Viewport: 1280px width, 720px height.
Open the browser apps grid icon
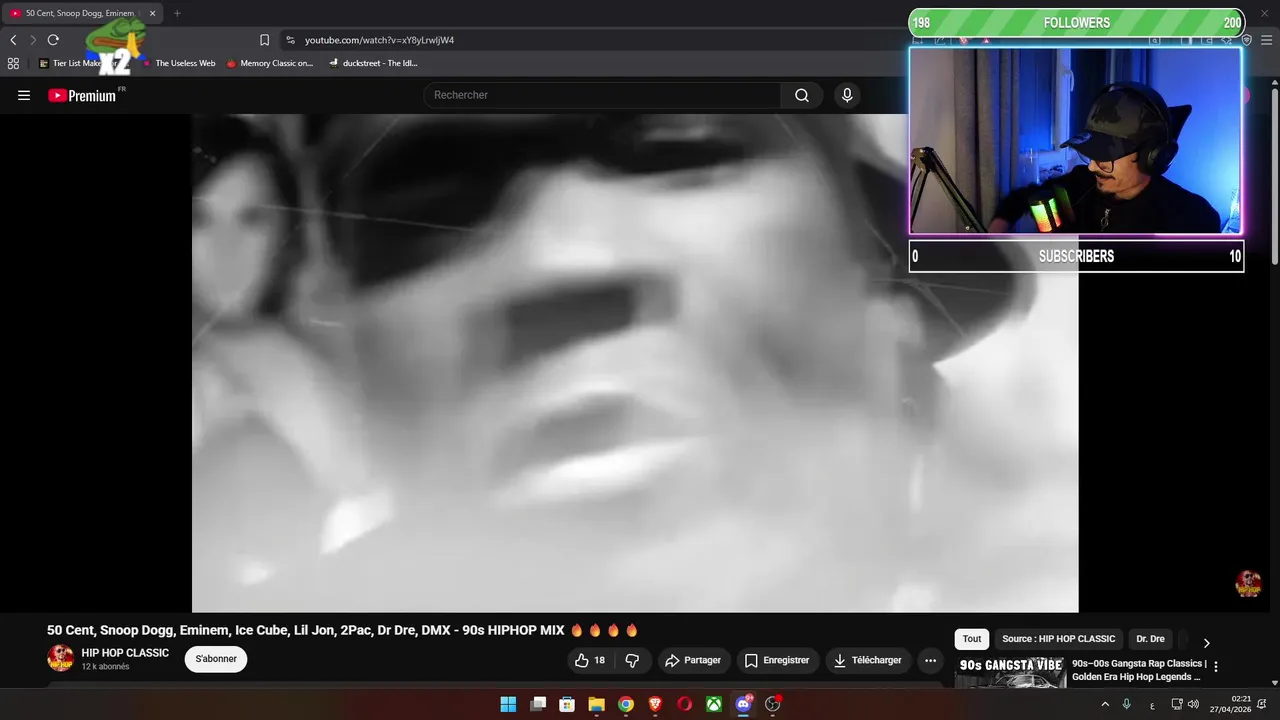click(x=13, y=63)
